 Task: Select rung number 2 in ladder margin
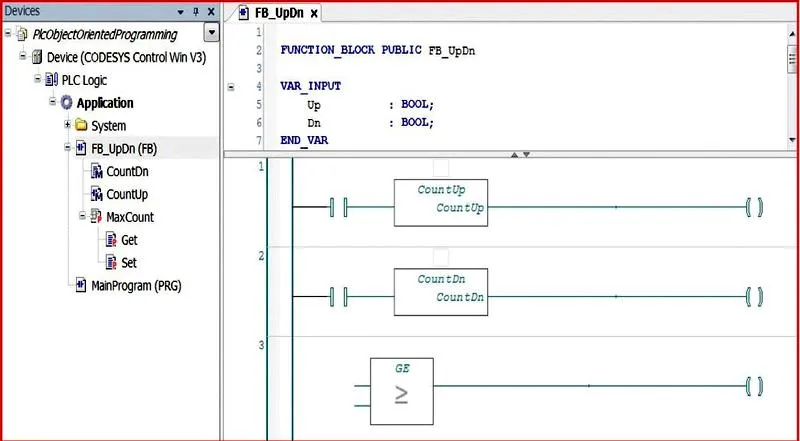(262, 256)
